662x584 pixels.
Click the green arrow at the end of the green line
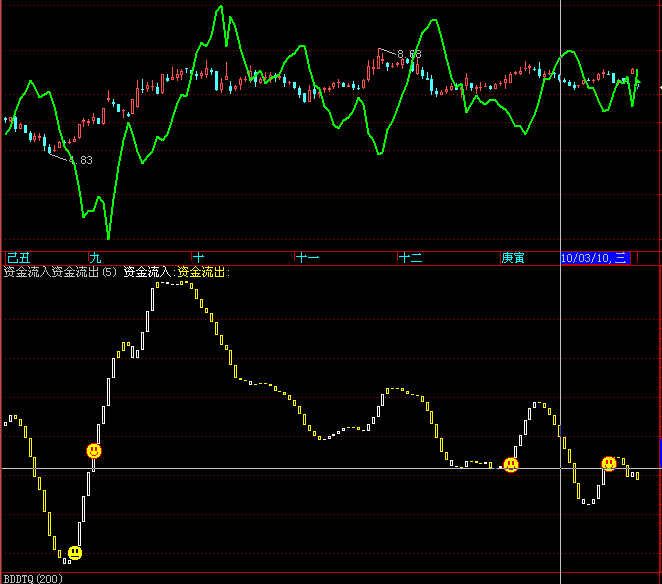pyautogui.click(x=638, y=80)
